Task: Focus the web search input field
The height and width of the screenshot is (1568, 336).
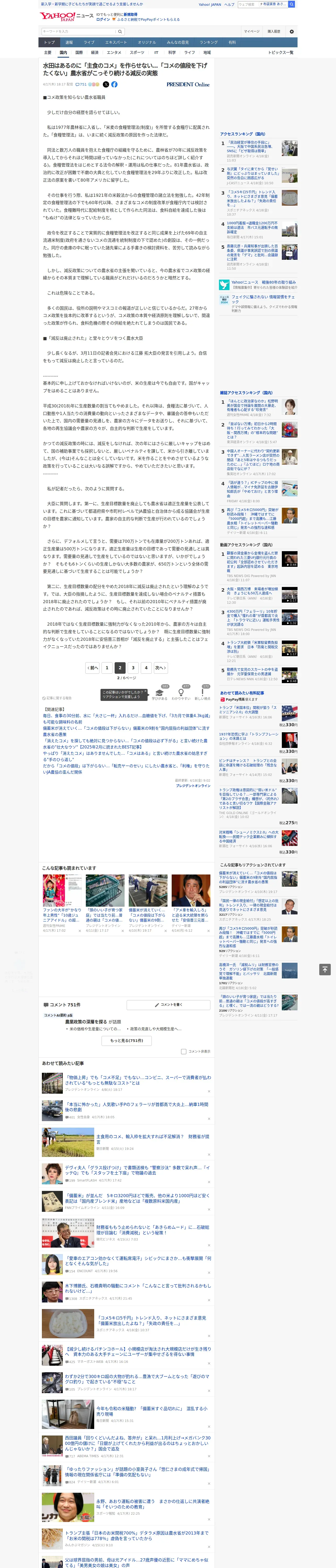Action: coord(248,4)
